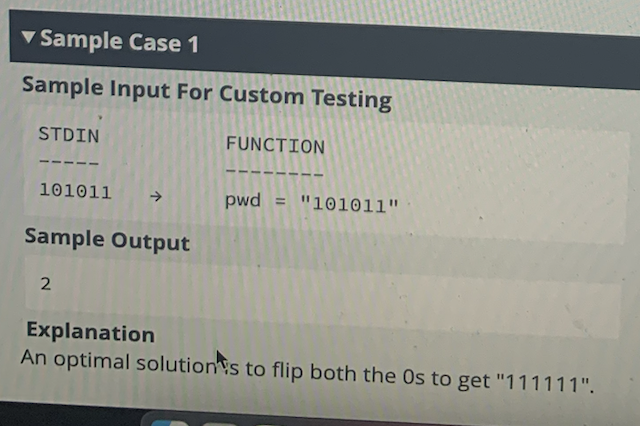Collapse the Sample Case 1 disclosure triangle

pyautogui.click(x=28, y=37)
